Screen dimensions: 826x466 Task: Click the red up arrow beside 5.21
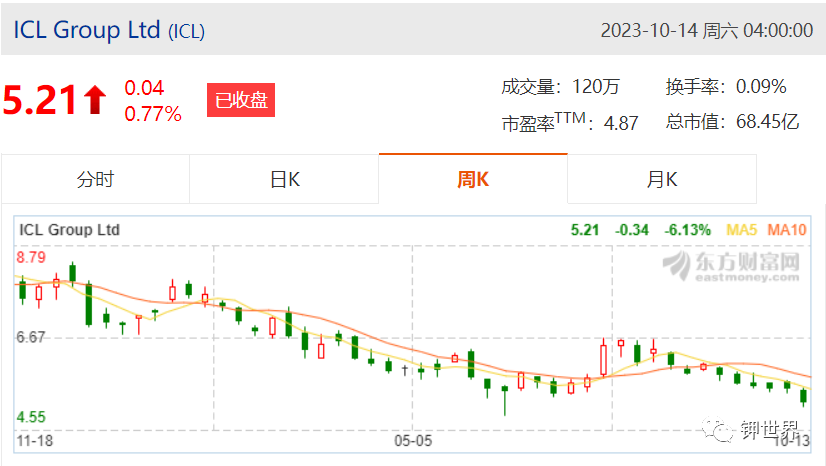click(x=95, y=100)
